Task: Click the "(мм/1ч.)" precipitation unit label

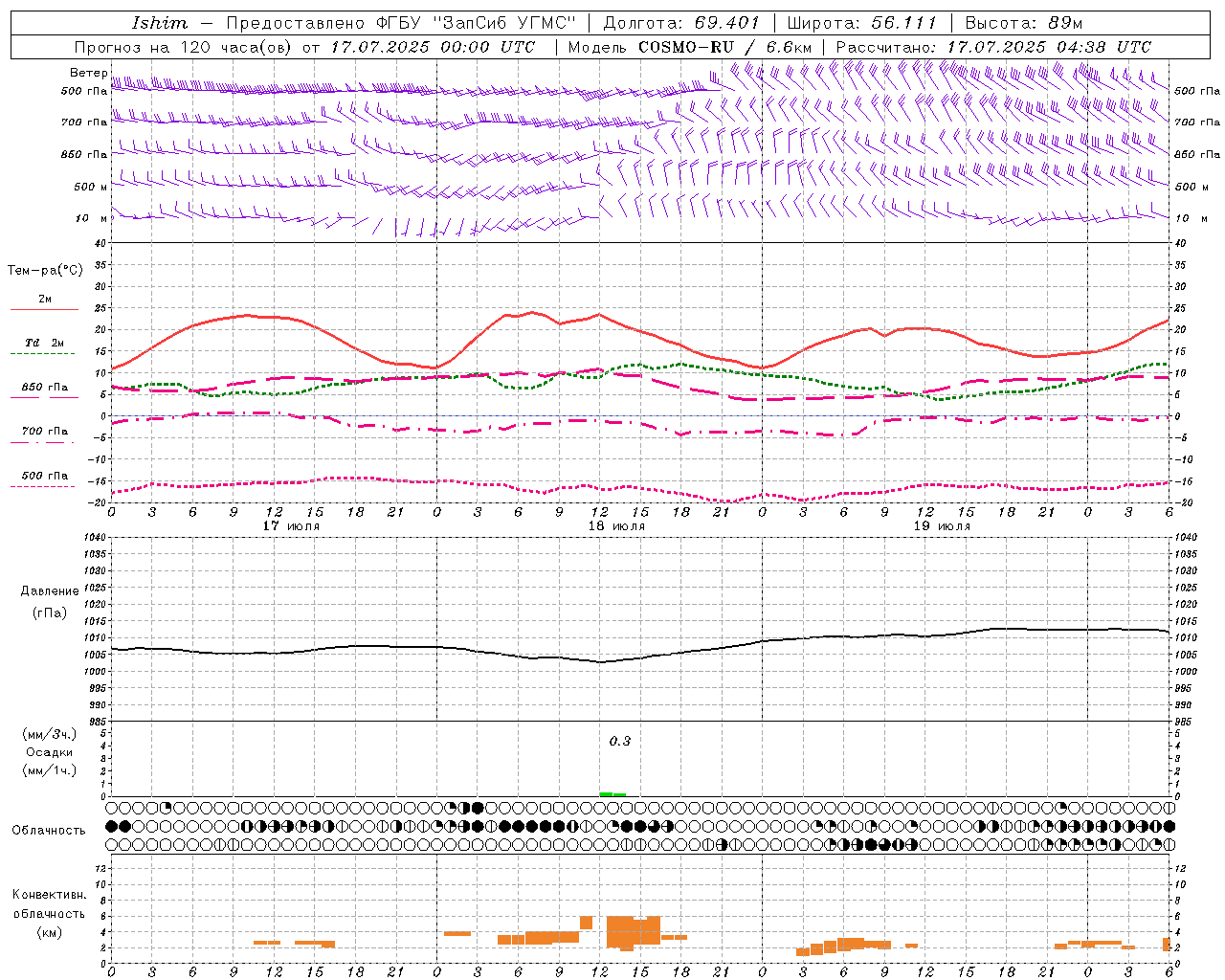Action: point(50,770)
